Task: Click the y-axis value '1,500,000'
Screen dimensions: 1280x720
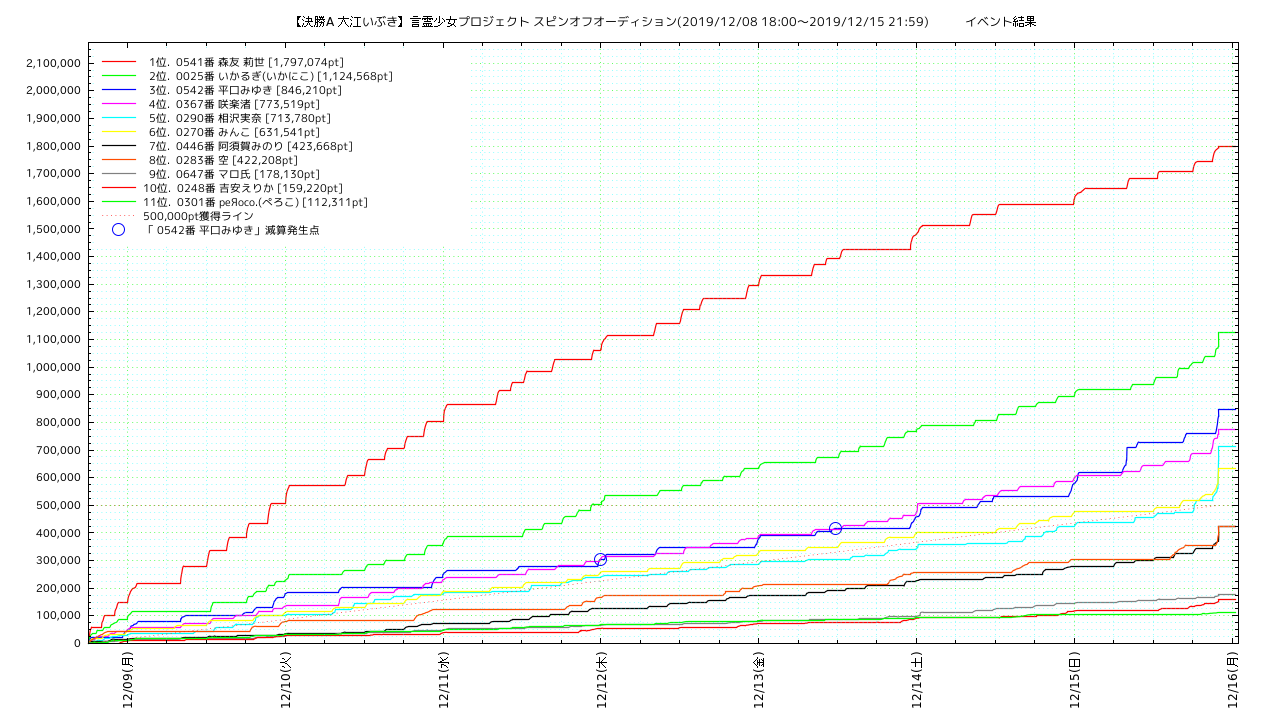Action: tap(52, 229)
